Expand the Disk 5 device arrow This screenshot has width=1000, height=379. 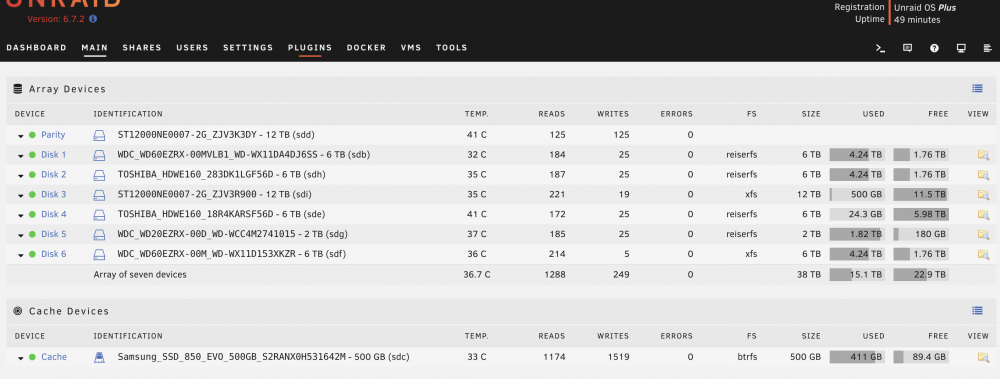coord(20,235)
